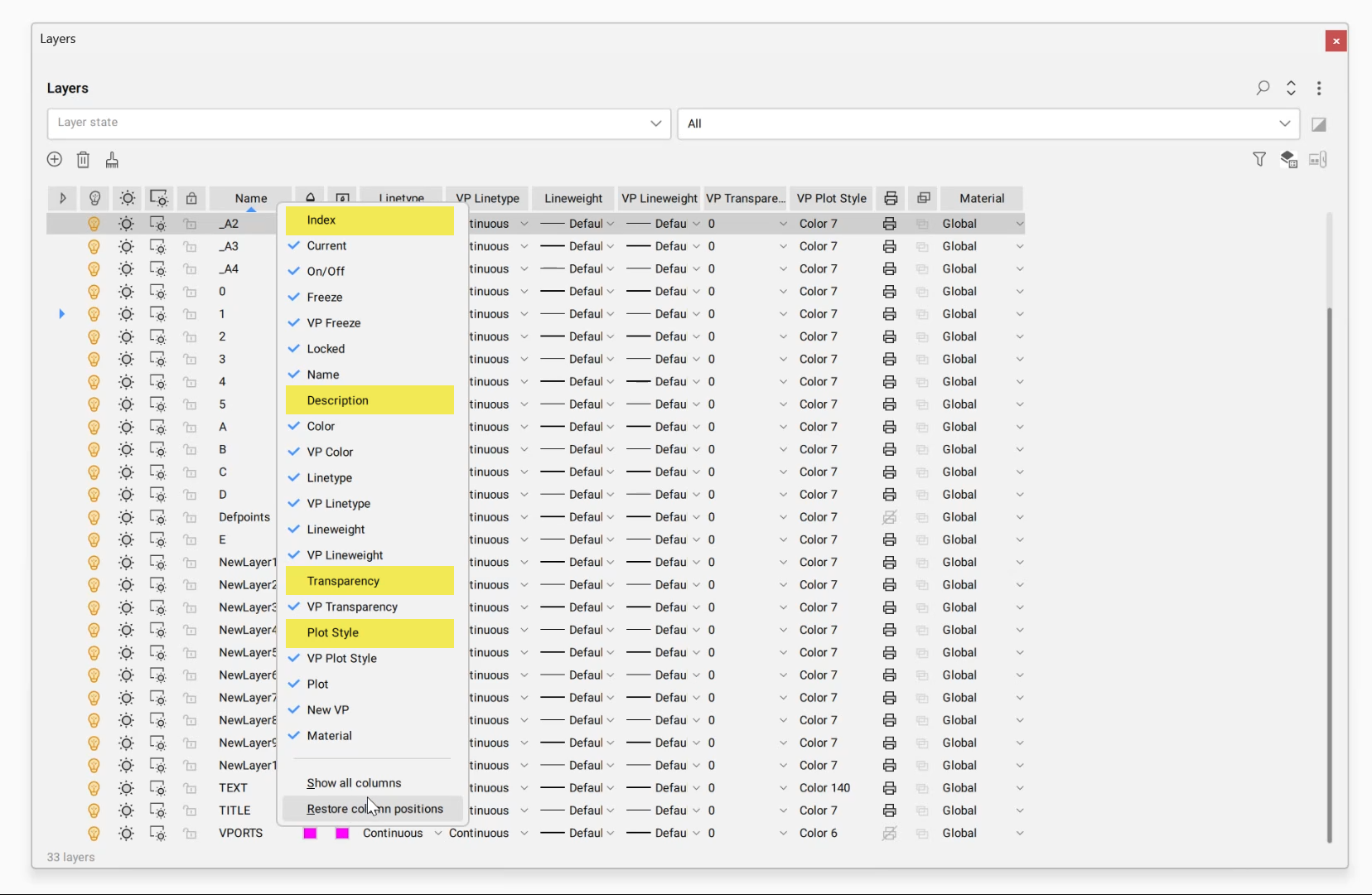This screenshot has width=1372, height=895.
Task: Click the purge layers broom icon
Action: point(112,159)
